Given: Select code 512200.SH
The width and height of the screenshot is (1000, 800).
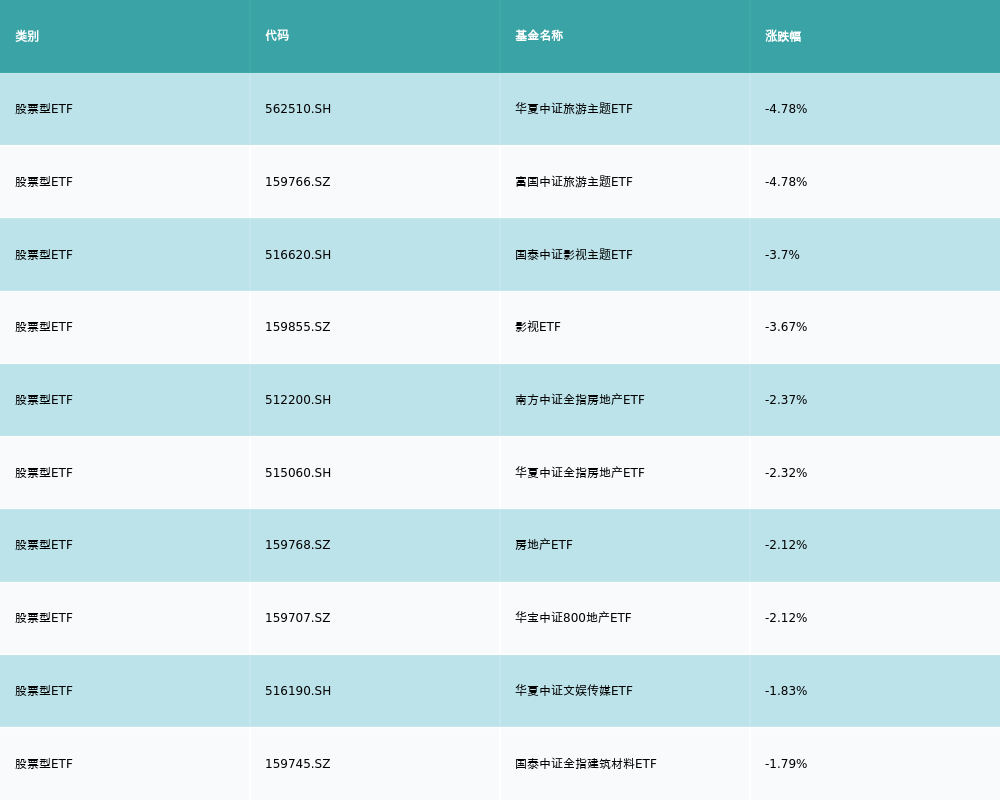Looking at the screenshot, I should click(x=298, y=400).
